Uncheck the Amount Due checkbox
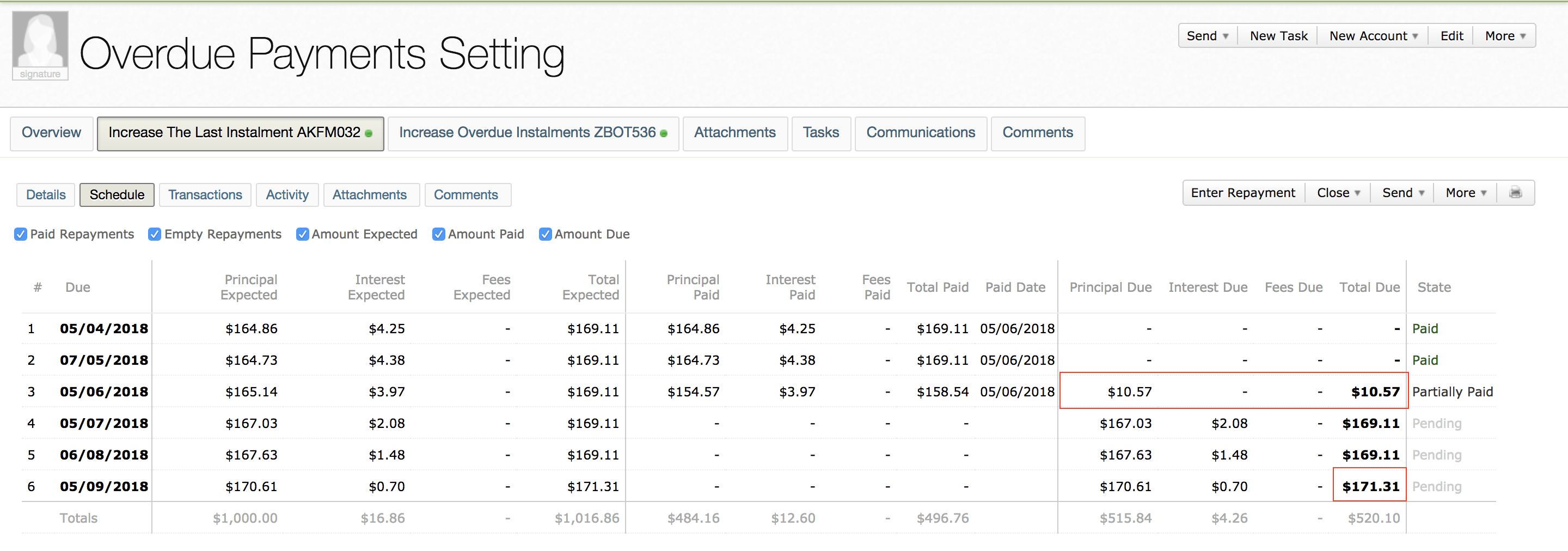 (546, 235)
